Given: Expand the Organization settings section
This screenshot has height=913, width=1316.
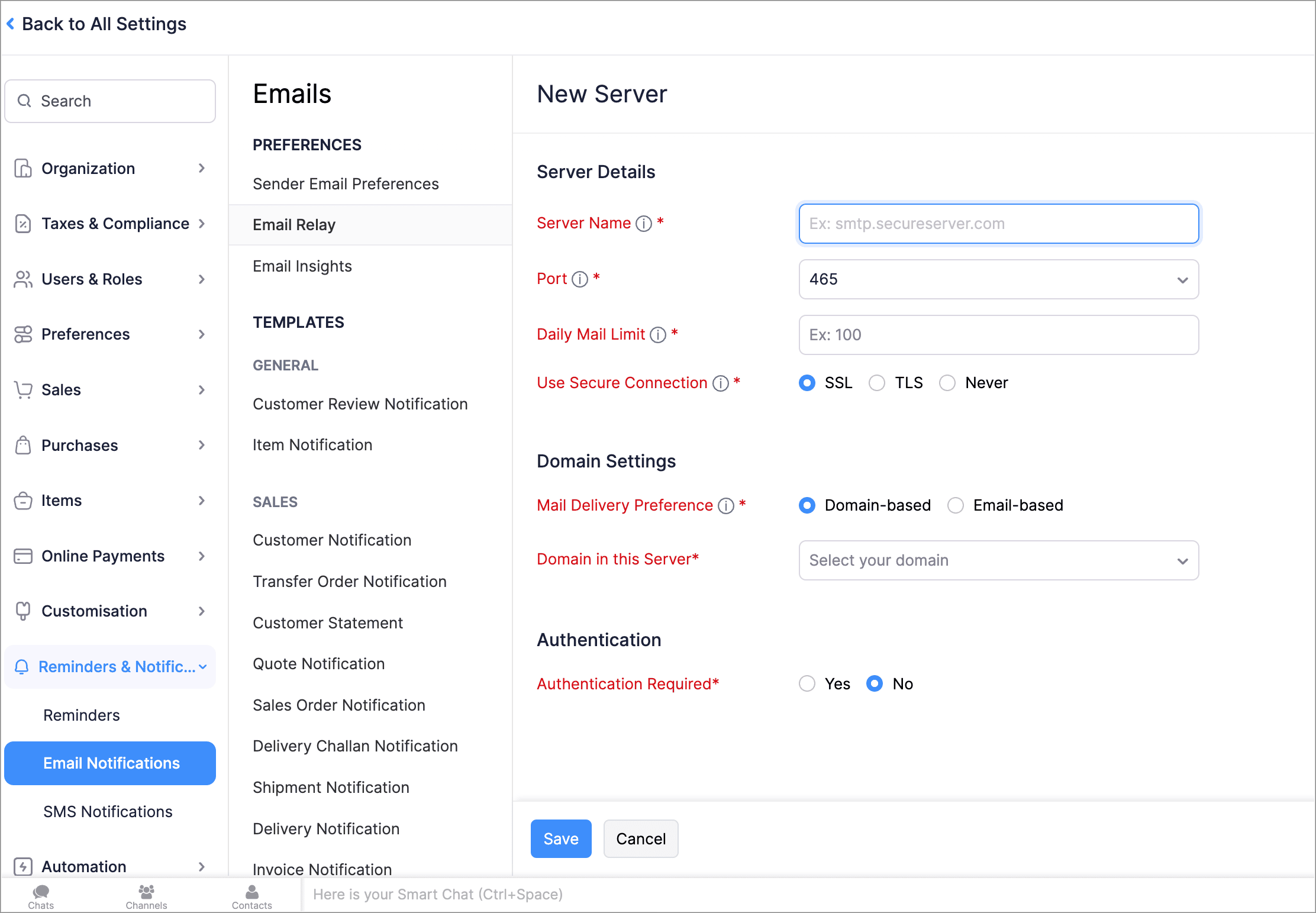Looking at the screenshot, I should point(110,169).
